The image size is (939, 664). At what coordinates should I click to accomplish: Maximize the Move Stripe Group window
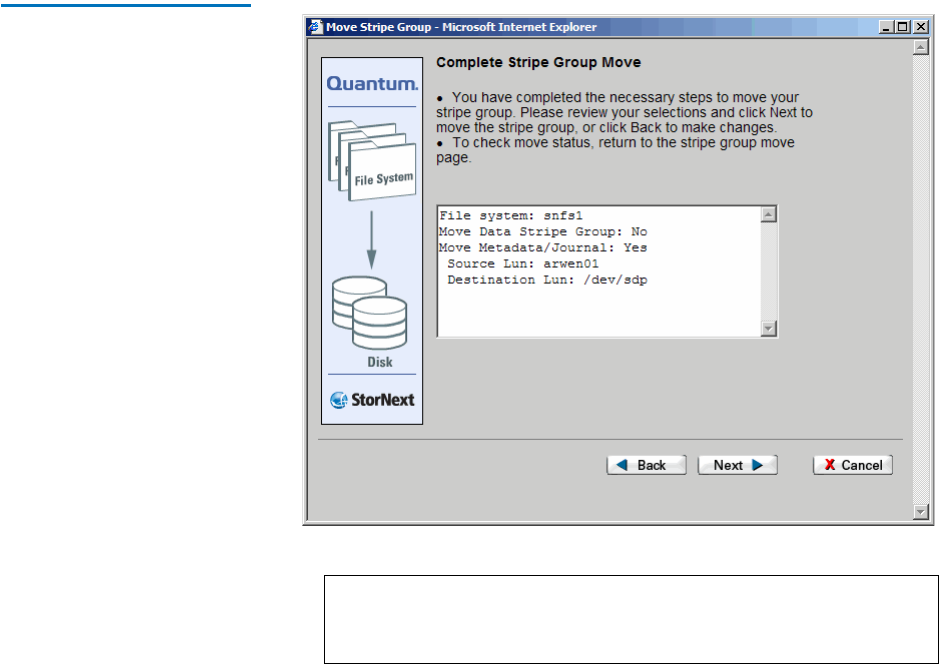tap(902, 27)
